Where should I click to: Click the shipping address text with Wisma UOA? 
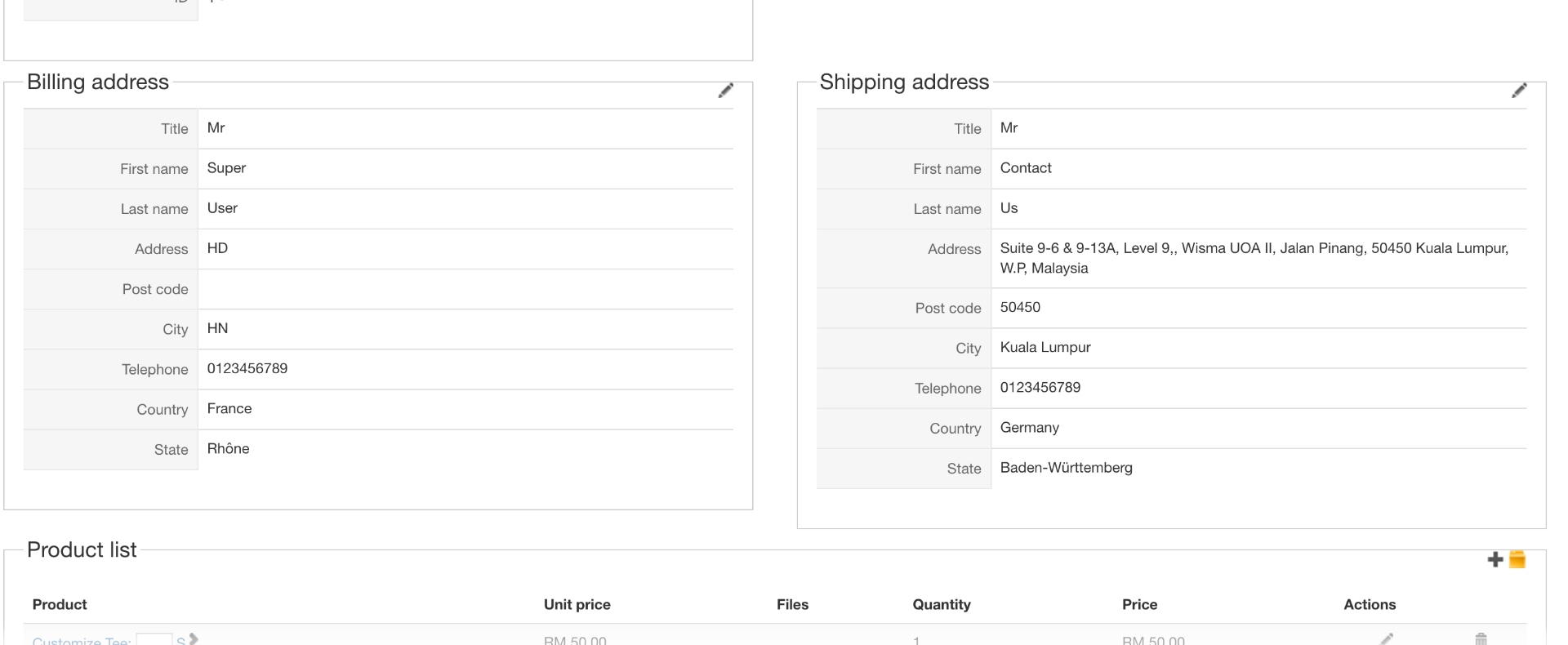click(1254, 248)
